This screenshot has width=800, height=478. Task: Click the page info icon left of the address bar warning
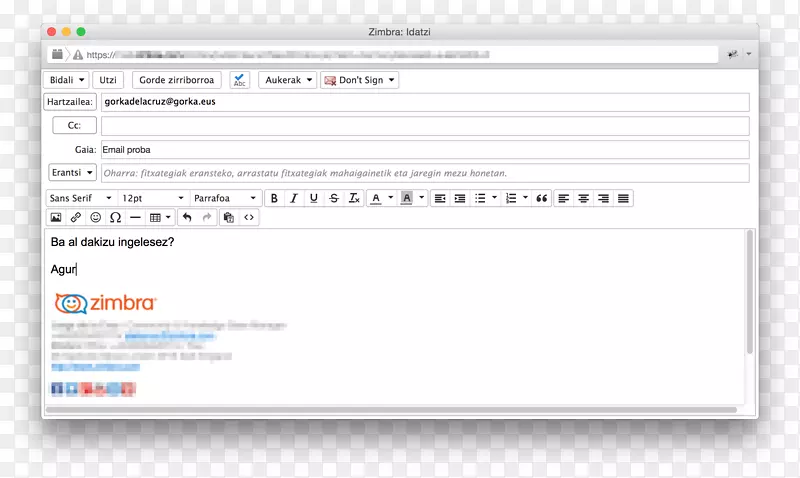click(x=57, y=54)
